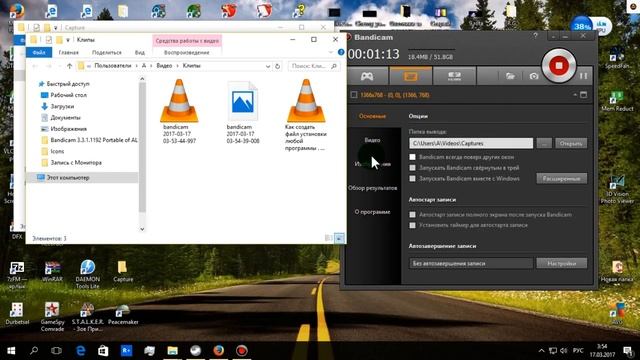This screenshot has width=640, height=360.
Task: Click the Настройки button for auto-complete
Action: pos(562,263)
